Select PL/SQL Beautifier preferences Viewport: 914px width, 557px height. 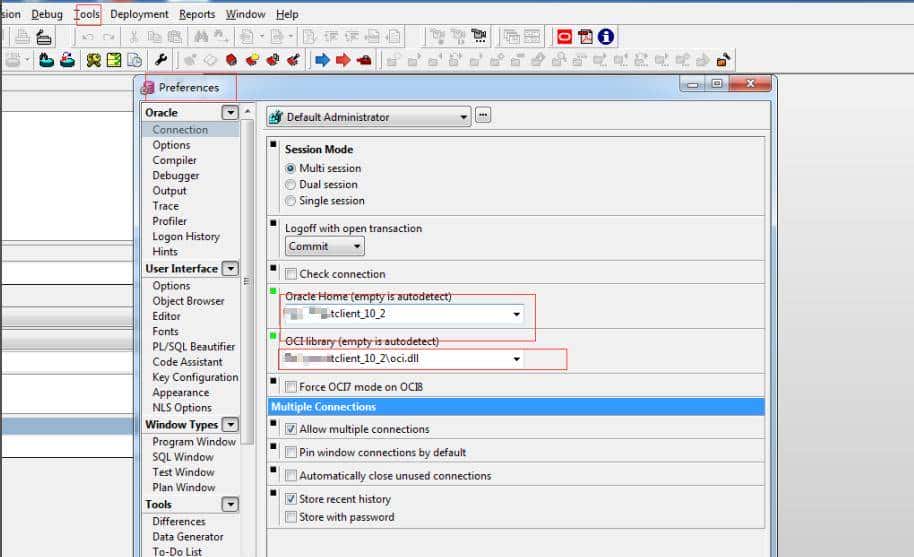(x=194, y=347)
